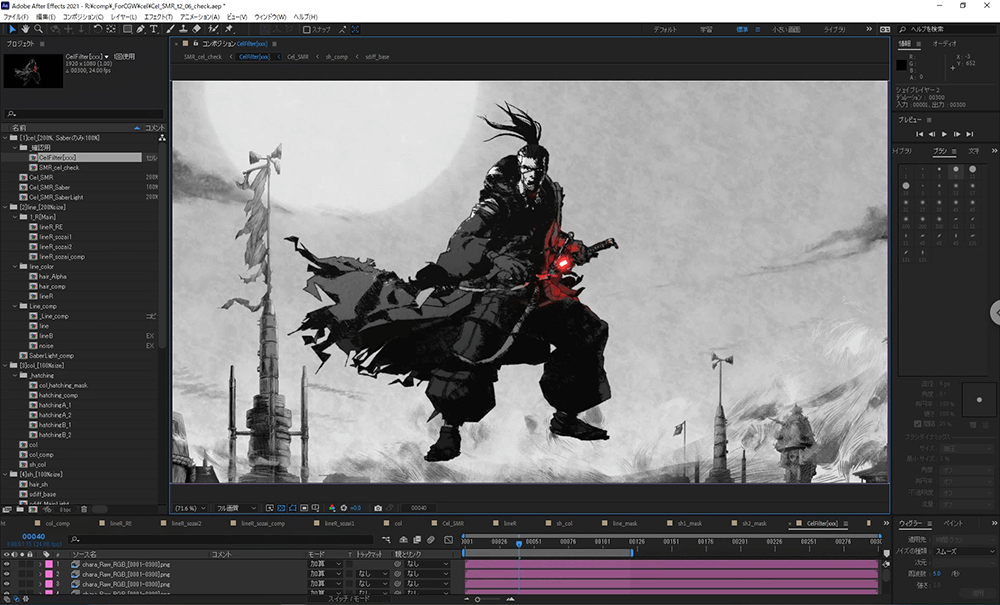Click the sh_comp breadcrumb in composition navigator
Screen dimensions: 1000x605
(337, 57)
